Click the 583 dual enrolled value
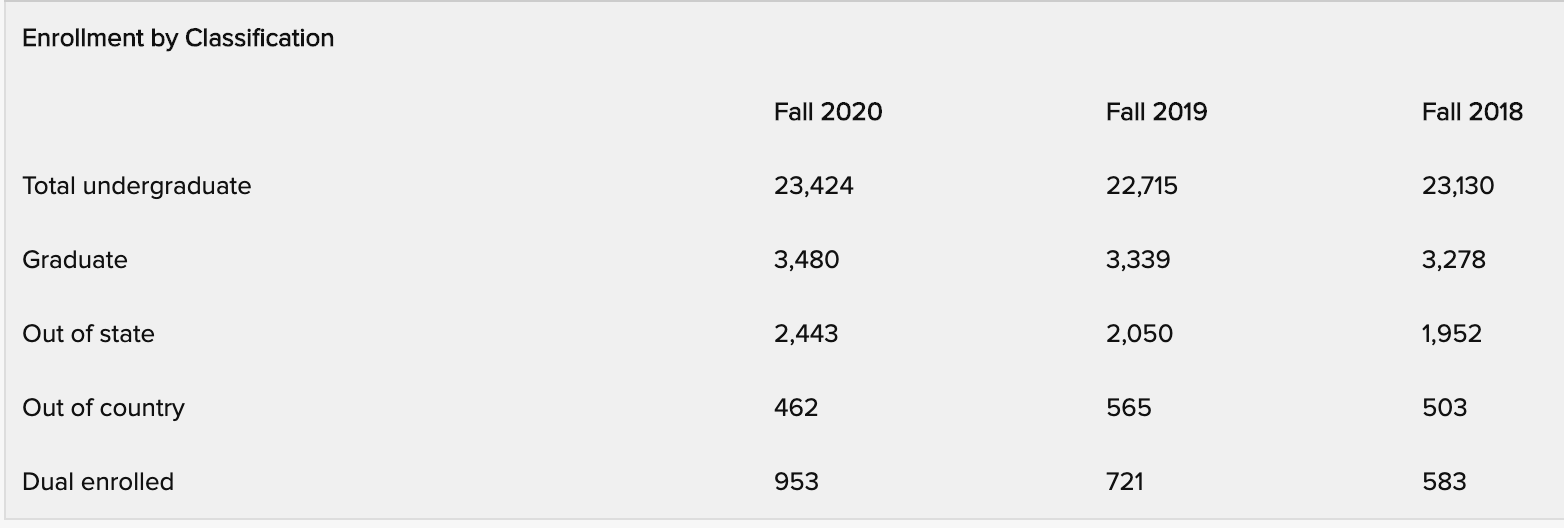Screen dimensions: 1564x528 pos(1444,481)
